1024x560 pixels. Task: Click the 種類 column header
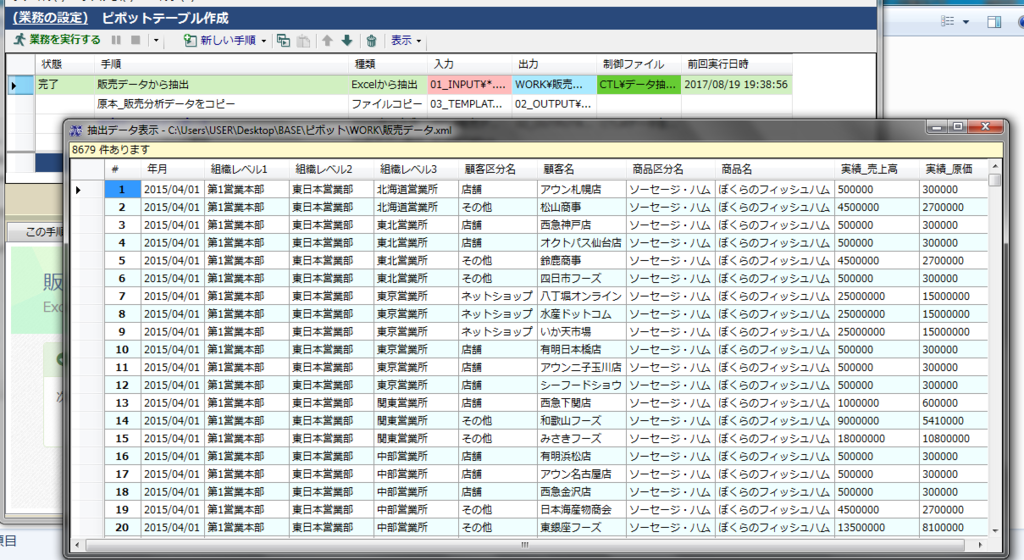[388, 64]
